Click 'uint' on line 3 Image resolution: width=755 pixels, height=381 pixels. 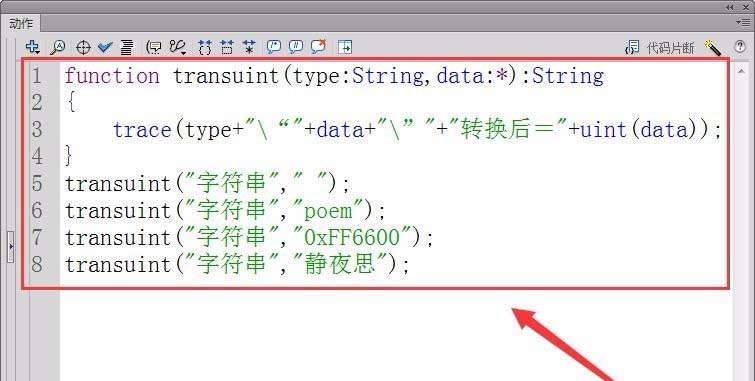tap(605, 130)
